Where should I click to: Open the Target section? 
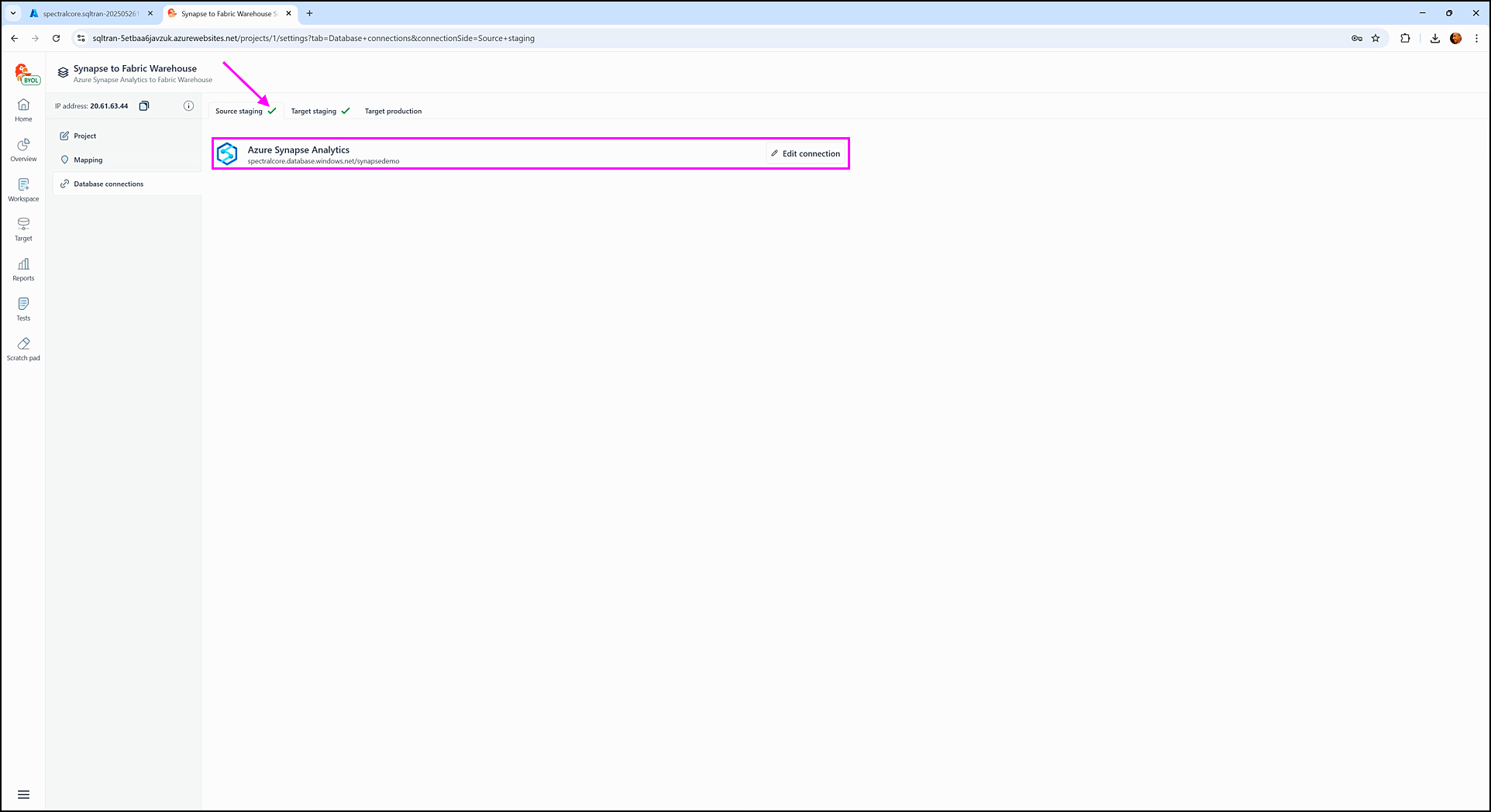click(23, 229)
